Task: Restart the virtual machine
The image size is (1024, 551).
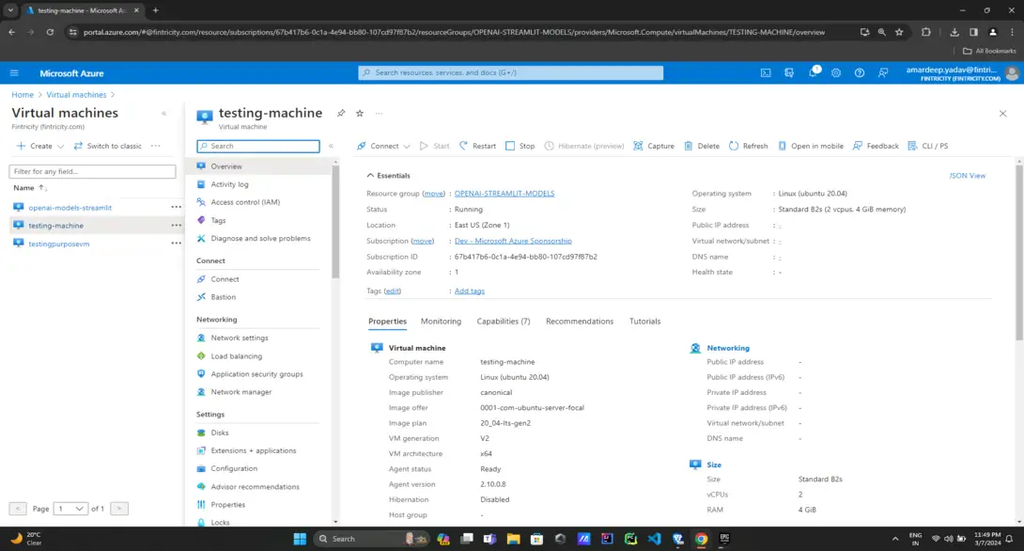Action: 477,146
